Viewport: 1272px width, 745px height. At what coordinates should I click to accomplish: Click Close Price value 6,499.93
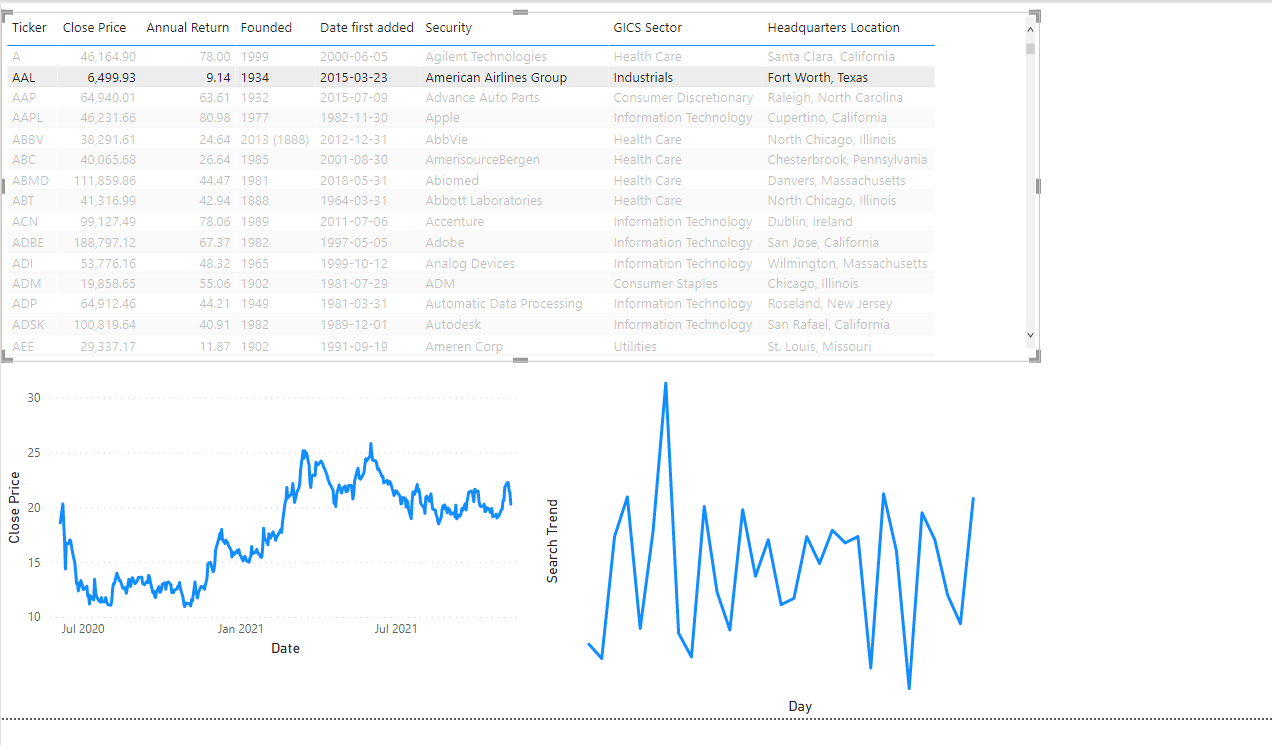(x=111, y=78)
